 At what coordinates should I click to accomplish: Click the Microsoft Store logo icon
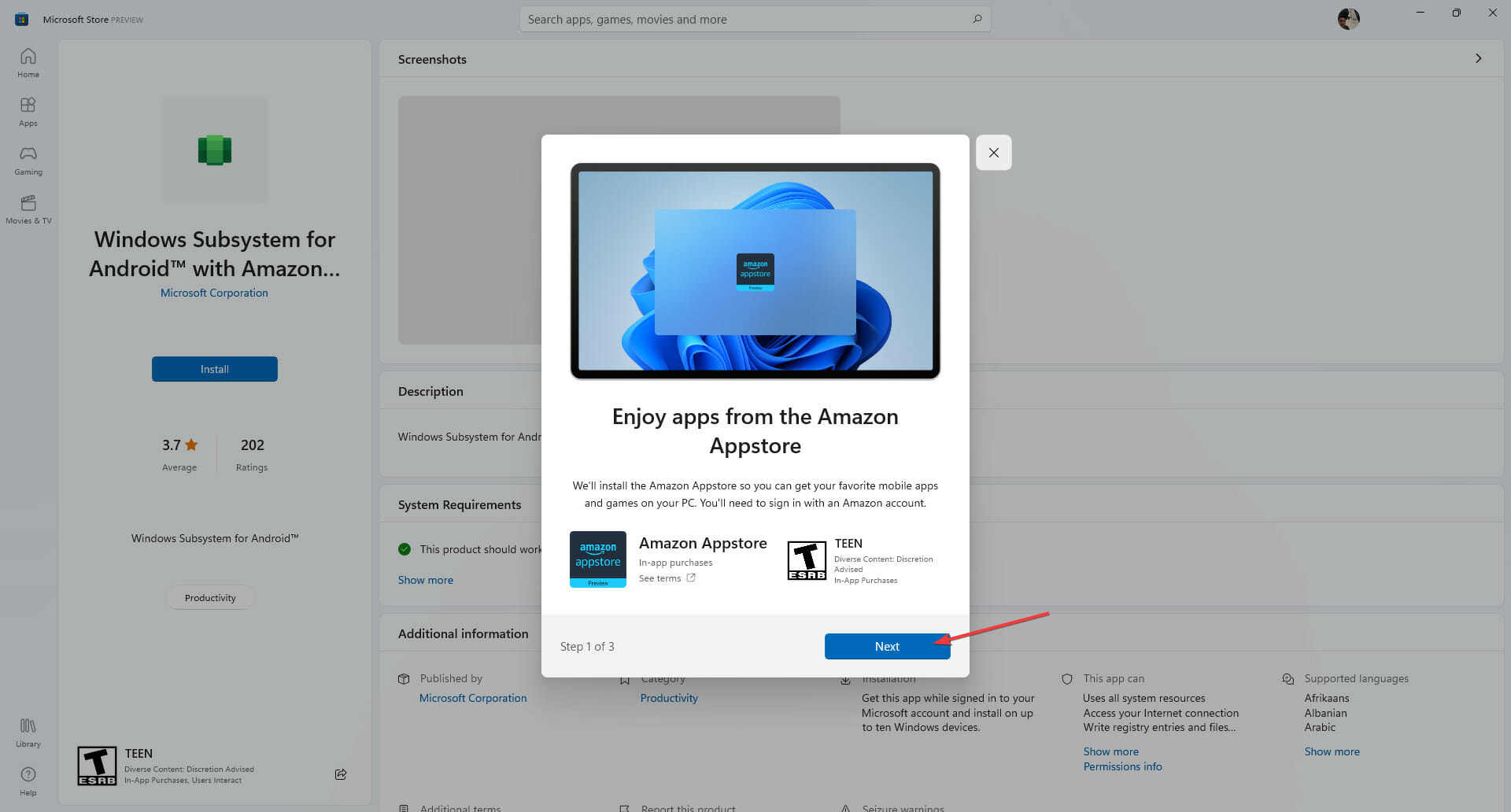(22, 19)
